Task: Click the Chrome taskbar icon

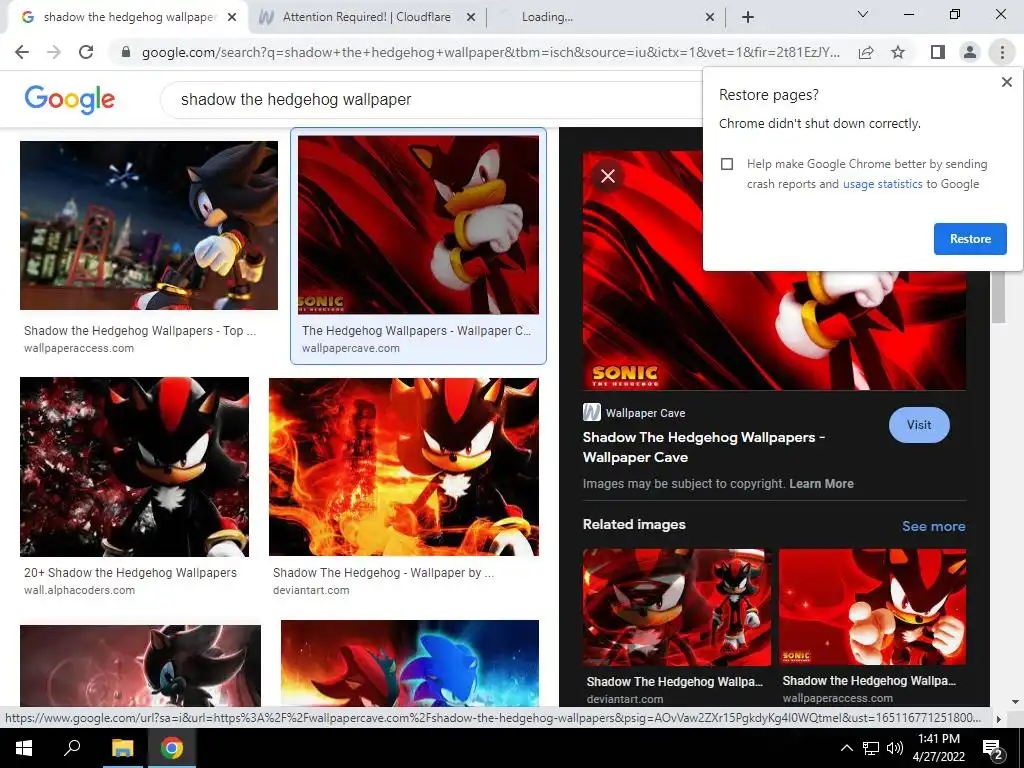Action: click(x=172, y=748)
